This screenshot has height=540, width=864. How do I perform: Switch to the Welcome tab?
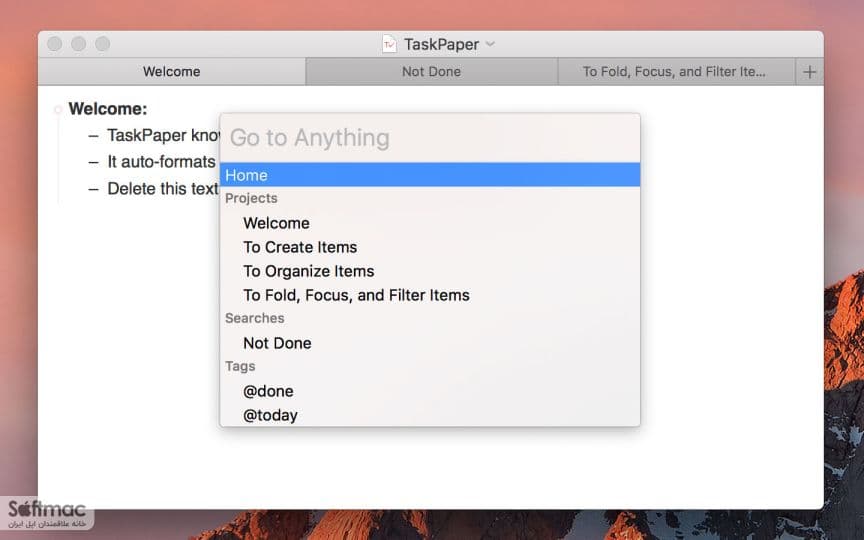(171, 72)
